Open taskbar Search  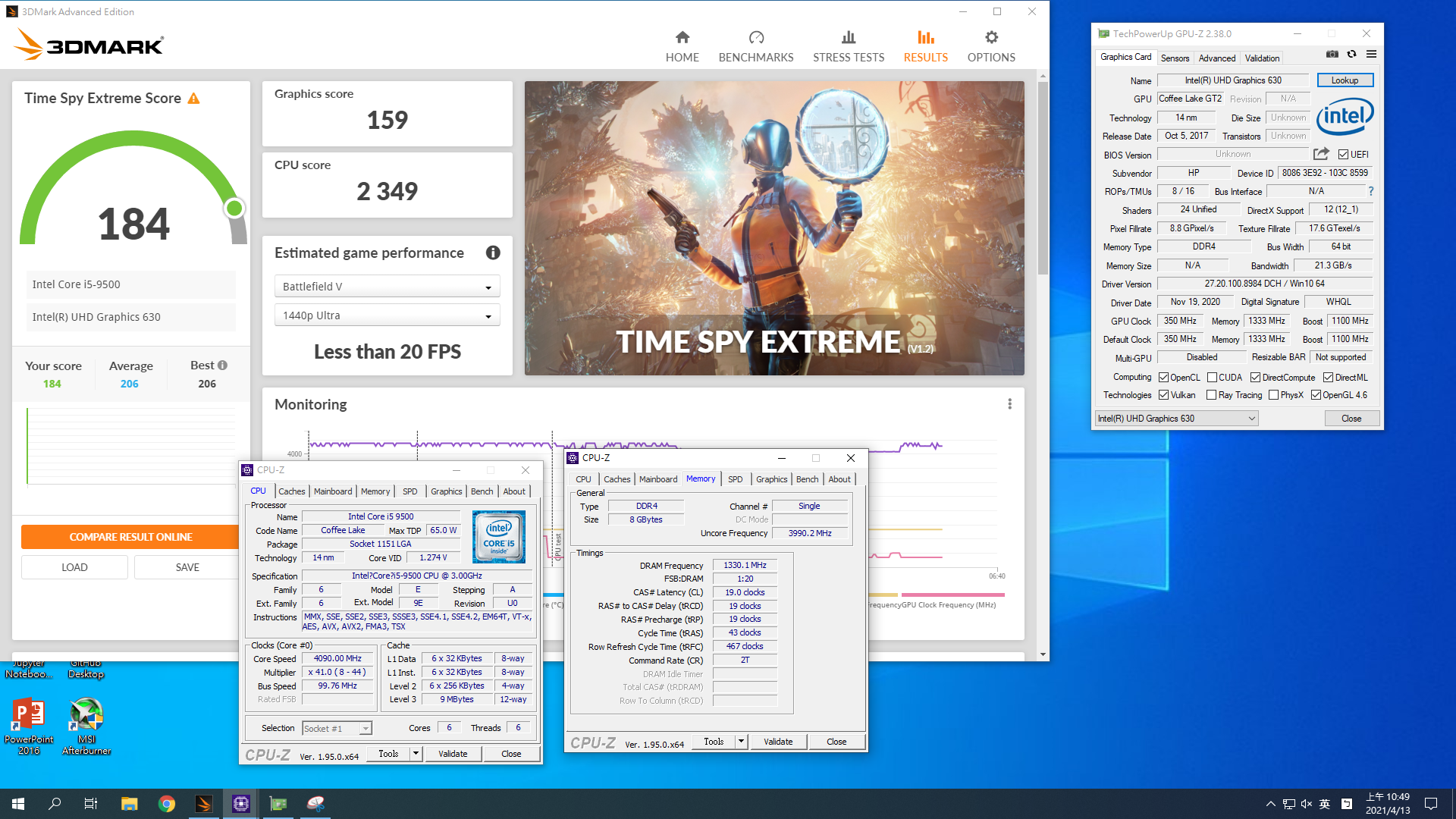tap(55, 804)
